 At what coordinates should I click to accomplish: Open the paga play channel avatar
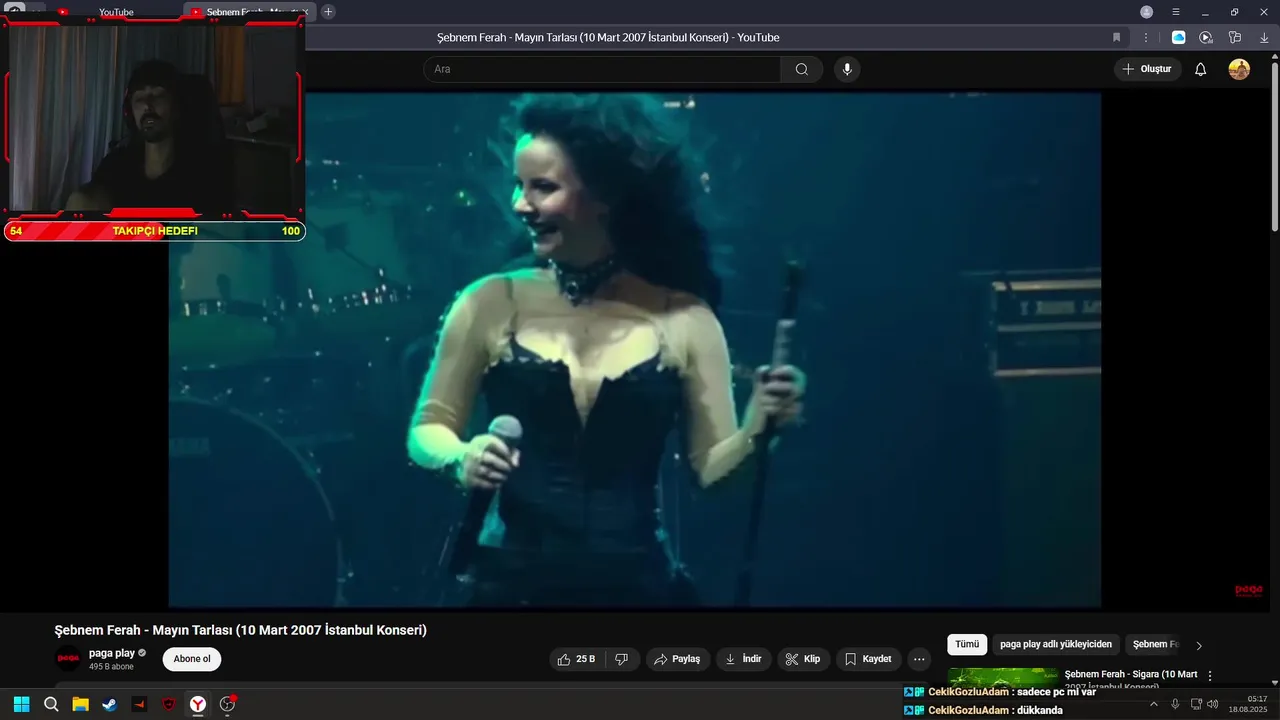click(x=68, y=659)
